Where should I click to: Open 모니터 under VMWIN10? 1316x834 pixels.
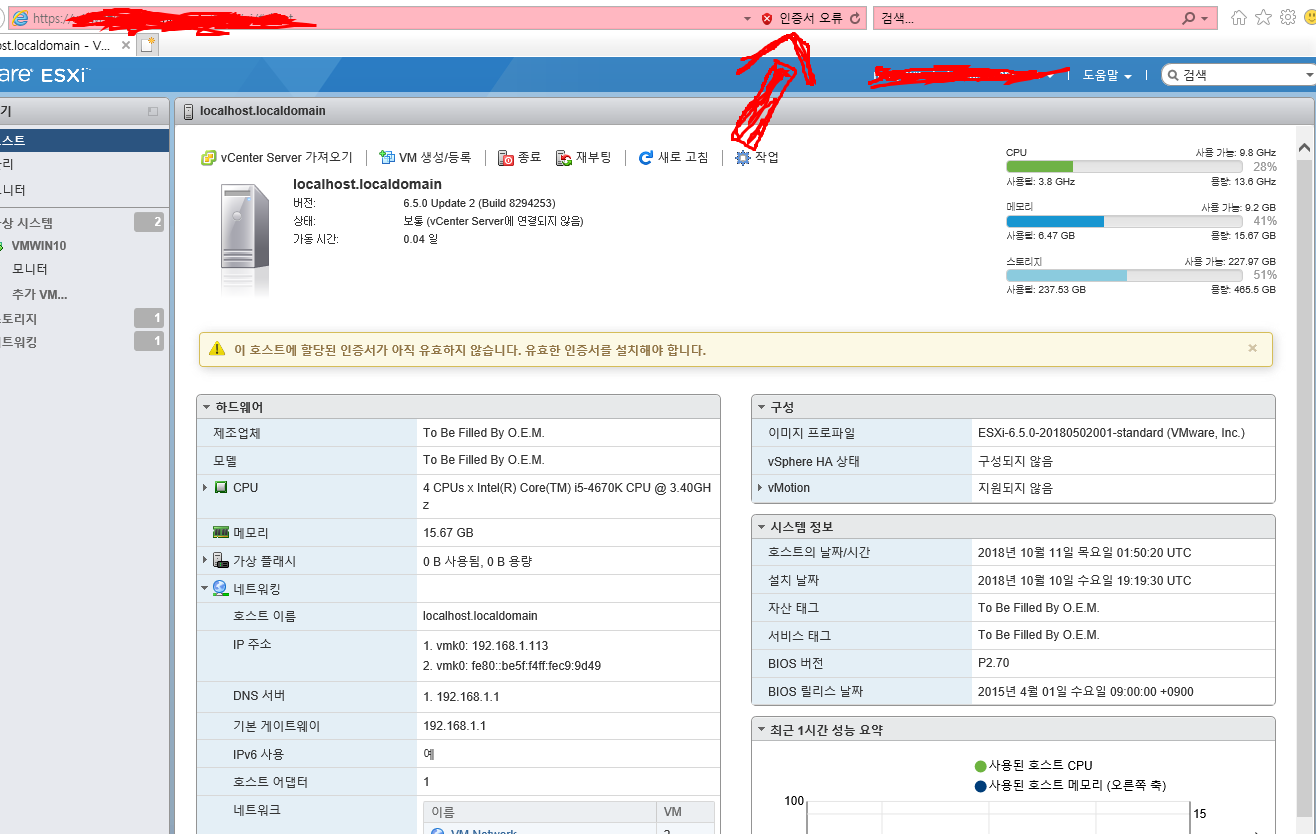pyautogui.click(x=30, y=269)
